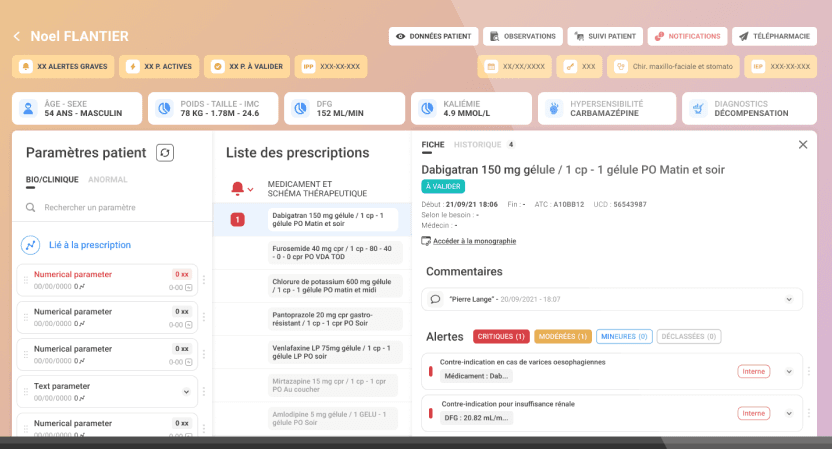Select the XX P. À Valider badge

click(247, 66)
